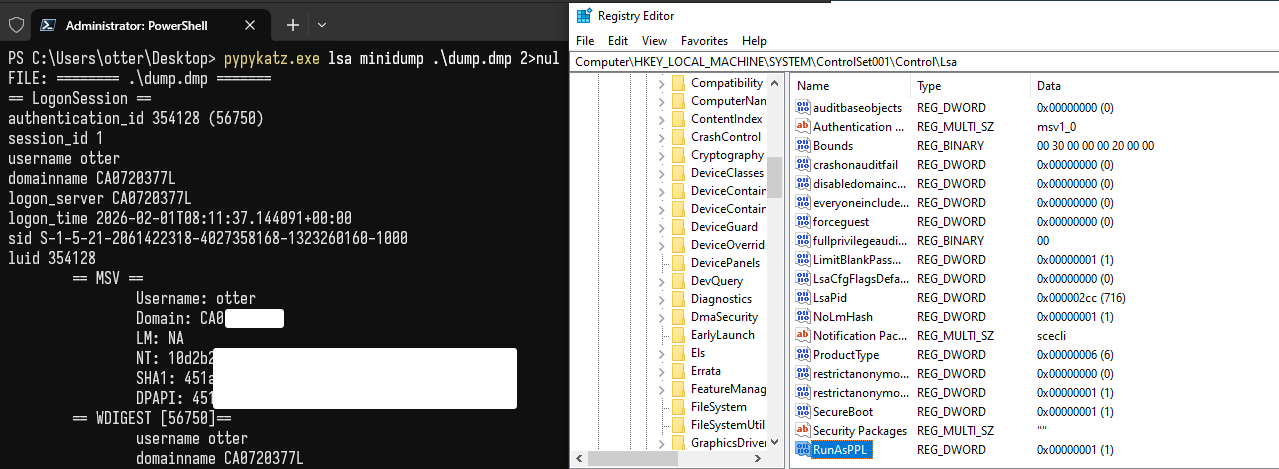The image size is (1279, 469).
Task: Expand the DeviceGuard tree node
Action: (x=661, y=227)
